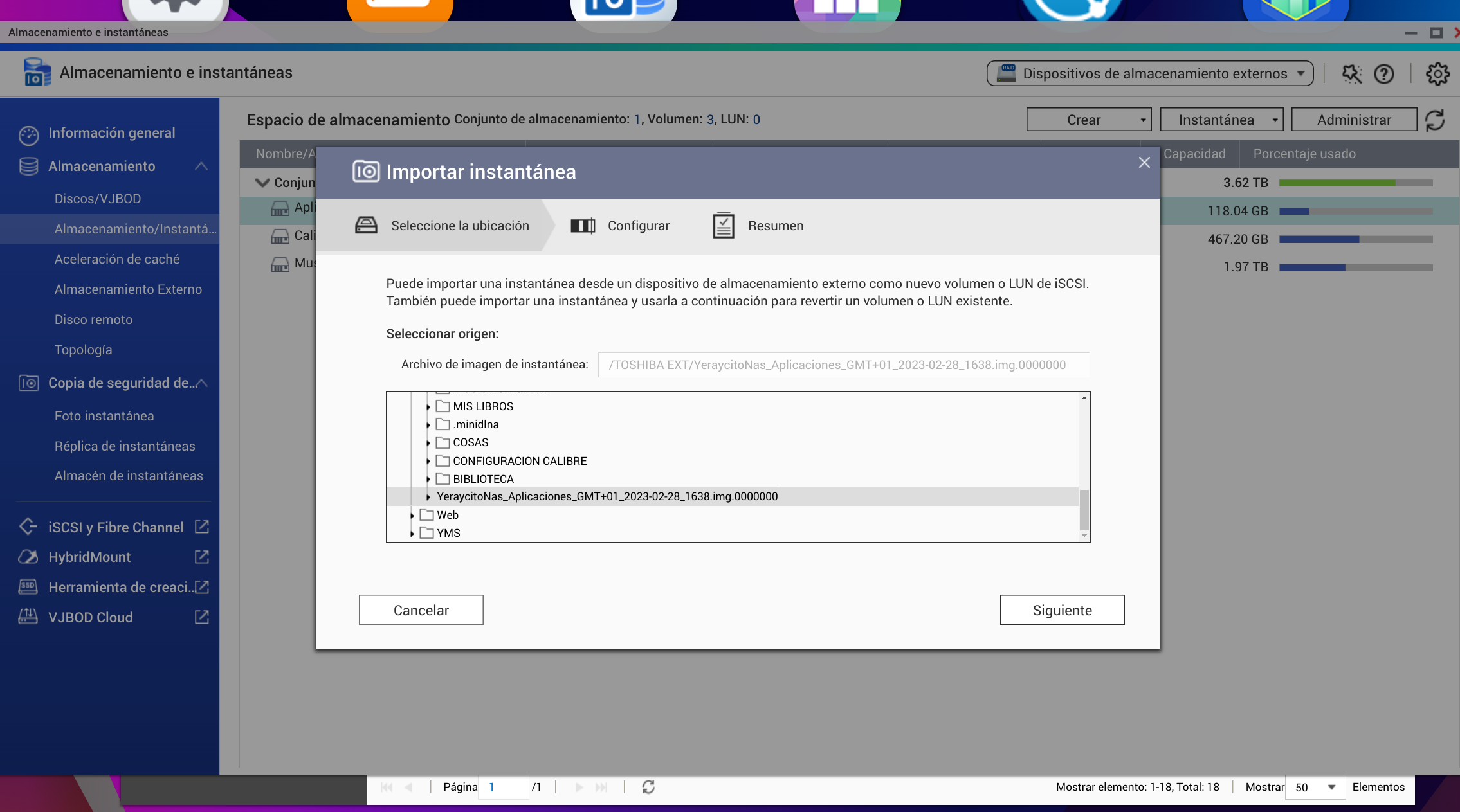Viewport: 1460px width, 812px height.
Task: Click the settings gear icon in header
Action: pos(1437,74)
